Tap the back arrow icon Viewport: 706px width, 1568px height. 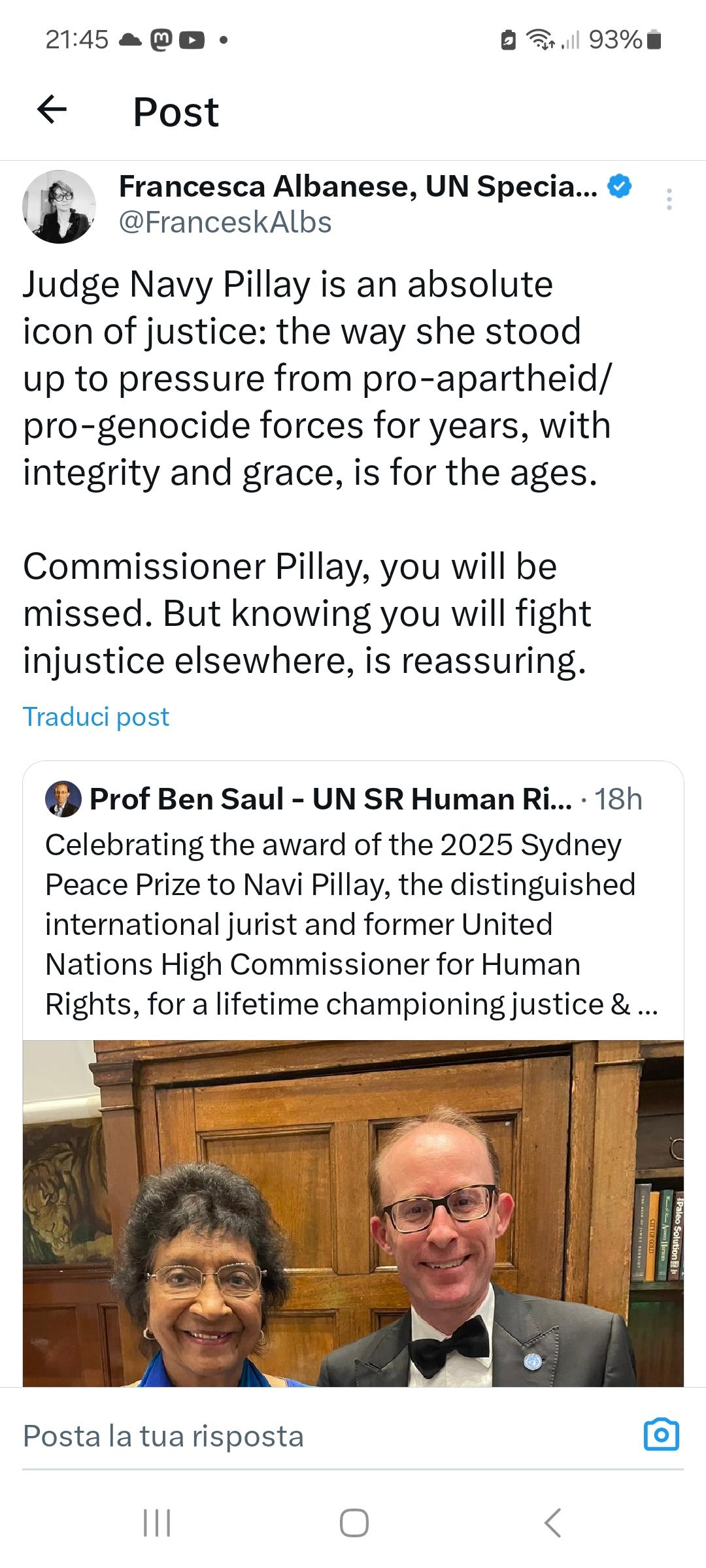(x=52, y=110)
